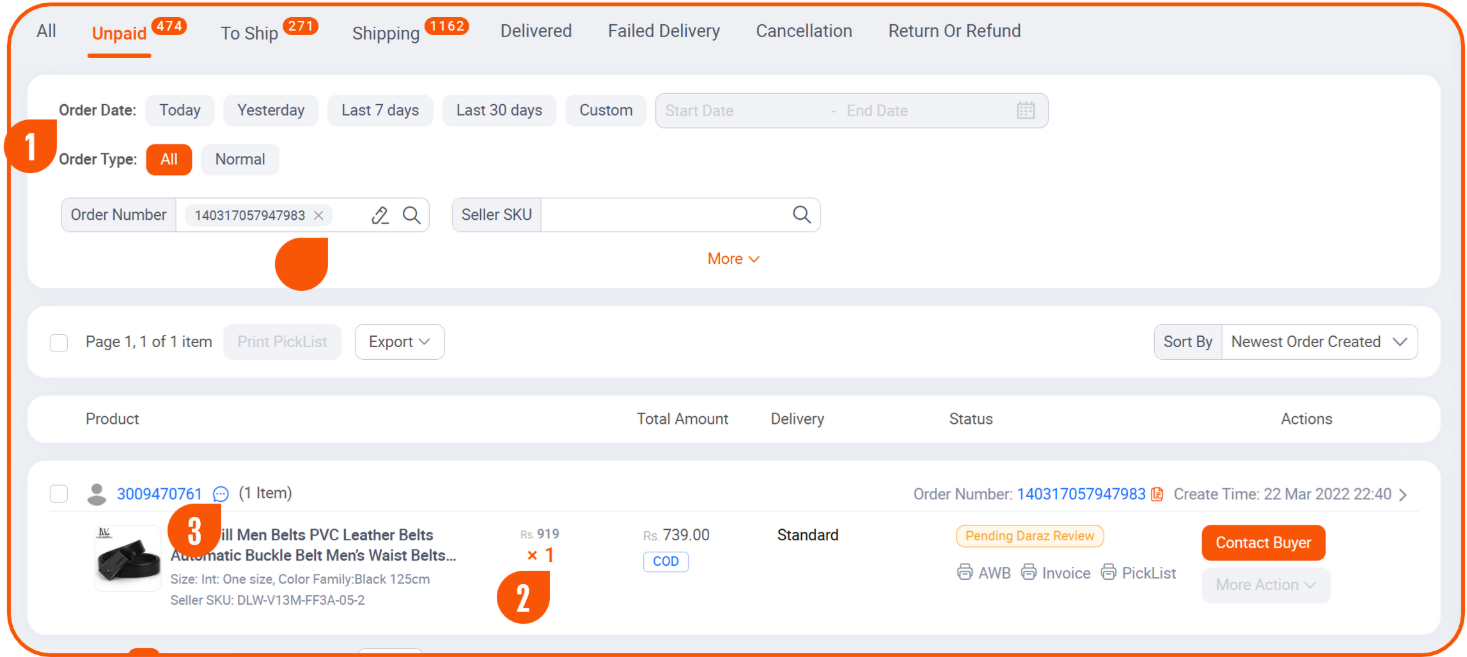Image resolution: width=1467 pixels, height=657 pixels.
Task: Open the Export dropdown
Action: [x=399, y=342]
